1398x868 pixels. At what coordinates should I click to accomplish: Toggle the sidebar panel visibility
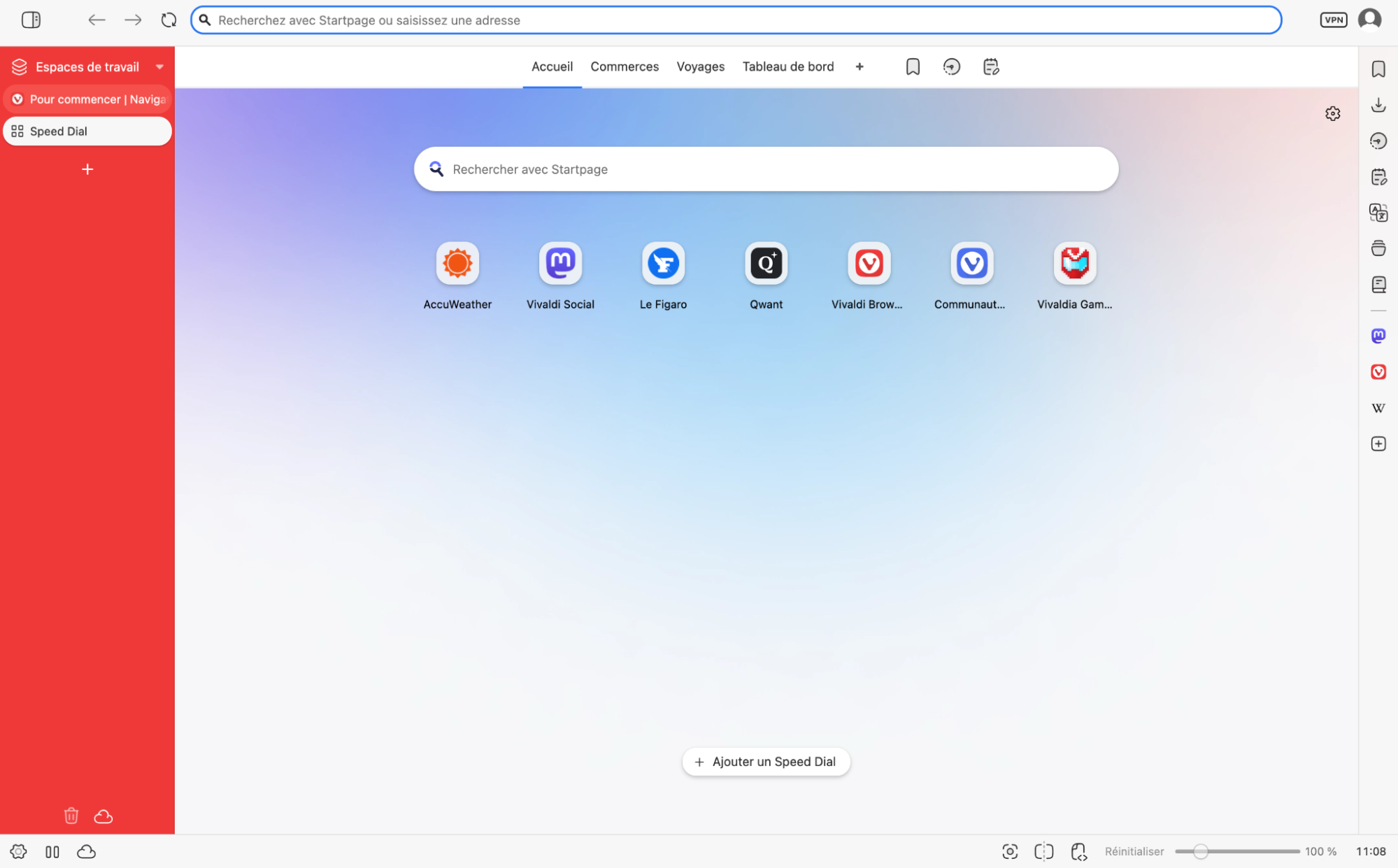click(31, 20)
